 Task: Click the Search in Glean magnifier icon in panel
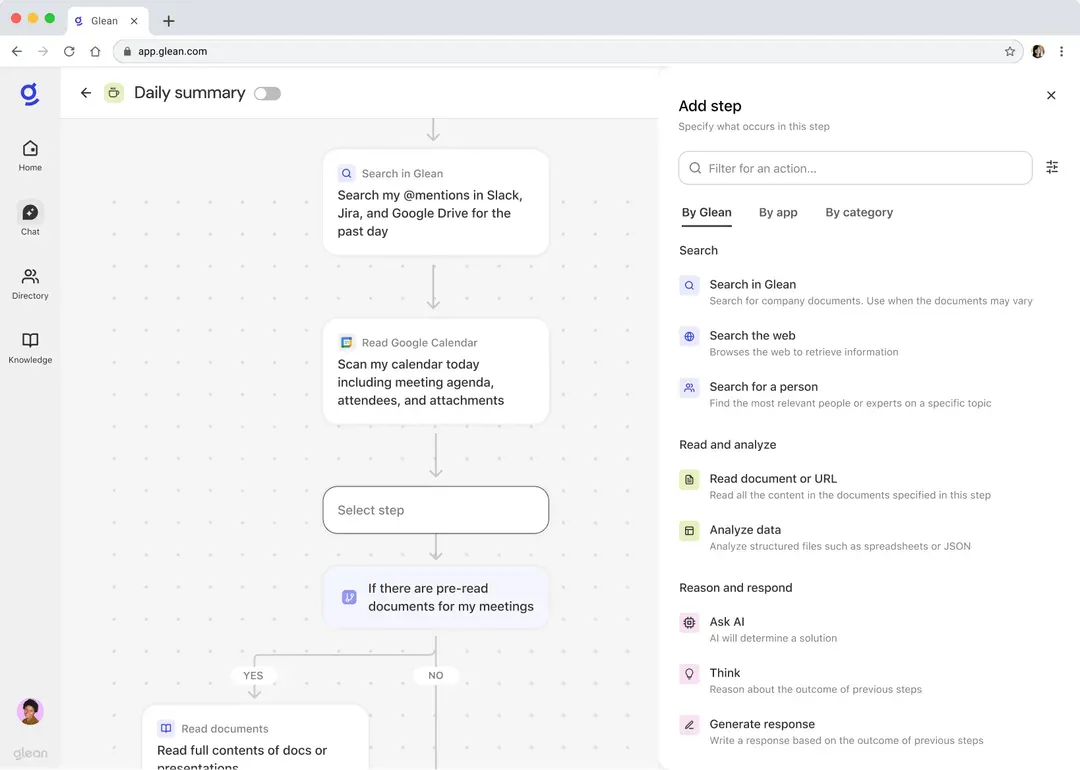coord(689,285)
